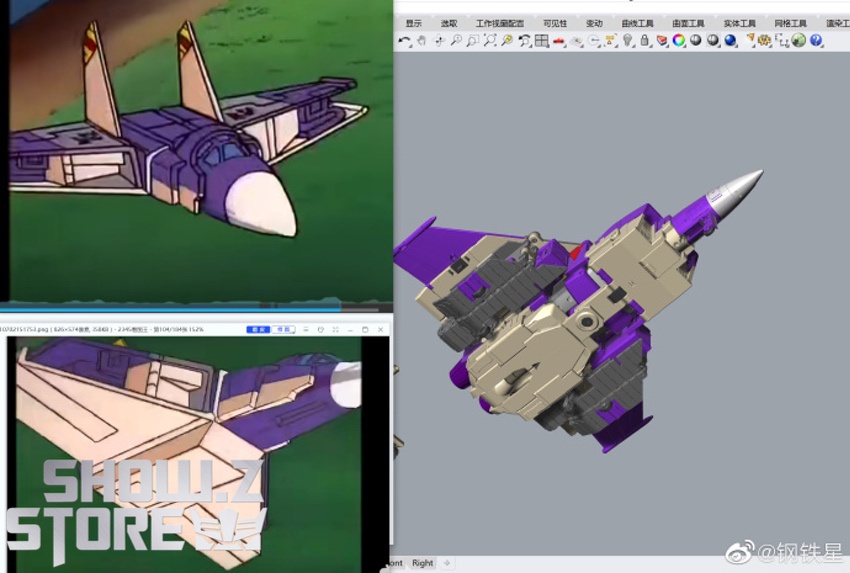Open the 网格工具 toolbar tab
850x573 pixels.
(x=790, y=23)
